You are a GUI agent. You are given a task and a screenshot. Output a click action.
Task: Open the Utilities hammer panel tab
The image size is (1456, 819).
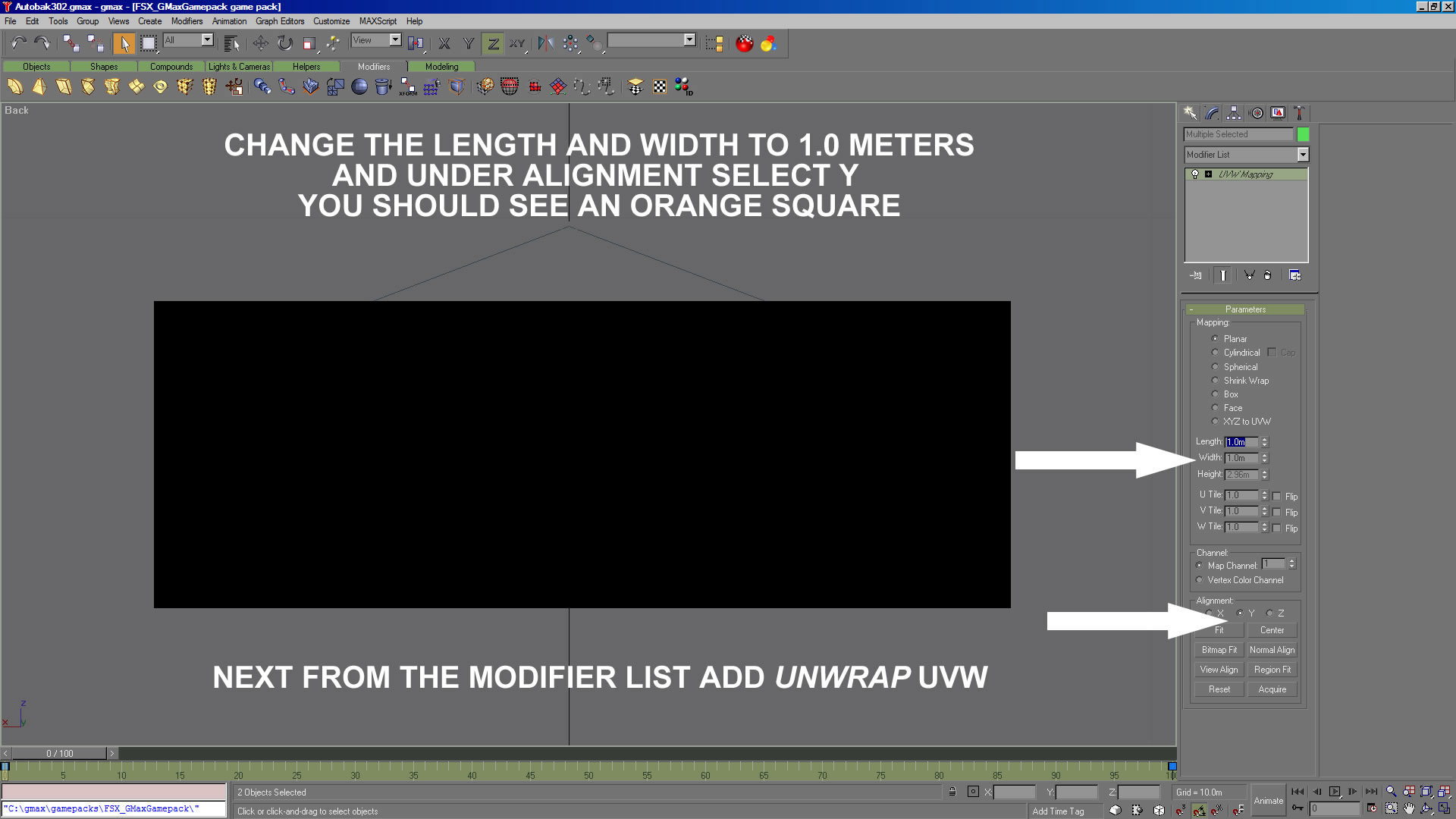pyautogui.click(x=1299, y=113)
